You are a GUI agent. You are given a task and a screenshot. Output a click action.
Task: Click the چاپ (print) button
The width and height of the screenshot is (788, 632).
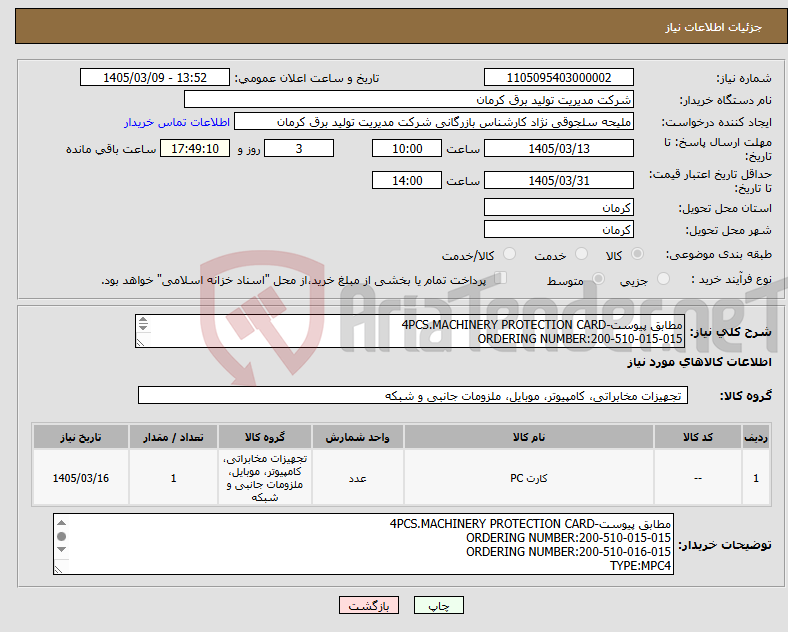[x=438, y=606]
